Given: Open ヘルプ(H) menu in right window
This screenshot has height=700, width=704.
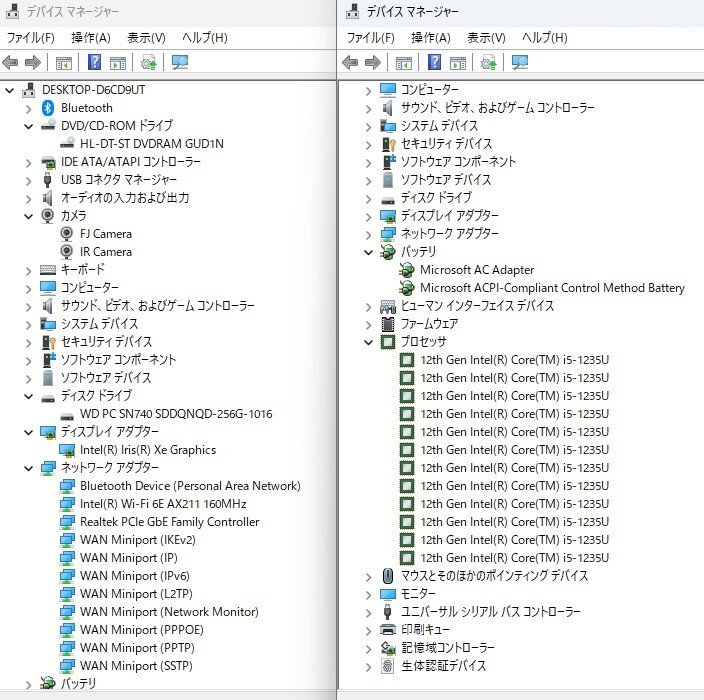Looking at the screenshot, I should pos(545,37).
